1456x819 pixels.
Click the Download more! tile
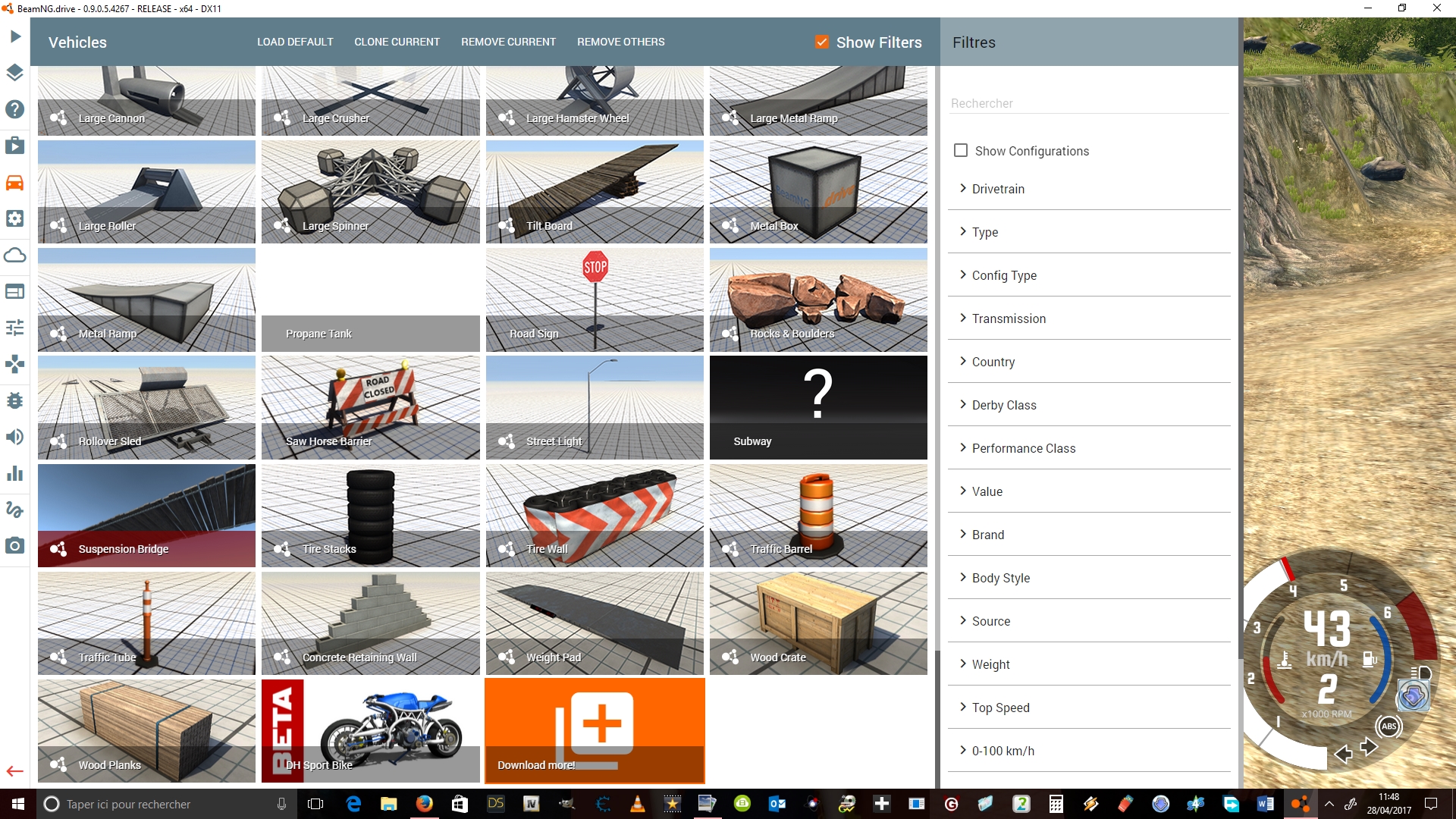click(x=595, y=730)
